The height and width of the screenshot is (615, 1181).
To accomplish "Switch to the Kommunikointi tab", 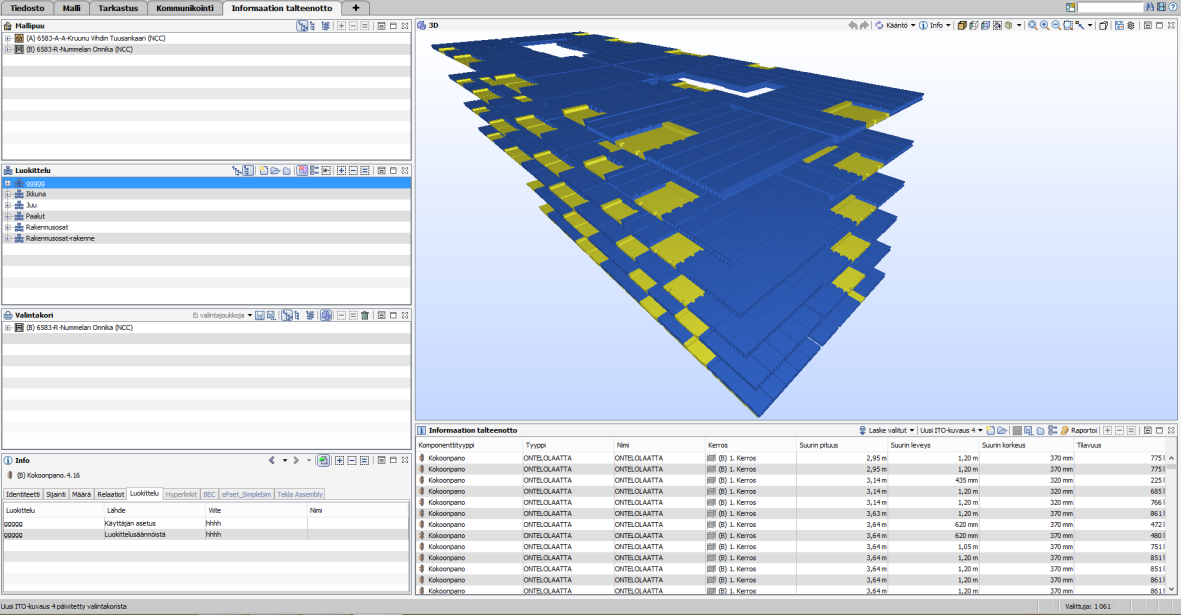I will coord(185,8).
